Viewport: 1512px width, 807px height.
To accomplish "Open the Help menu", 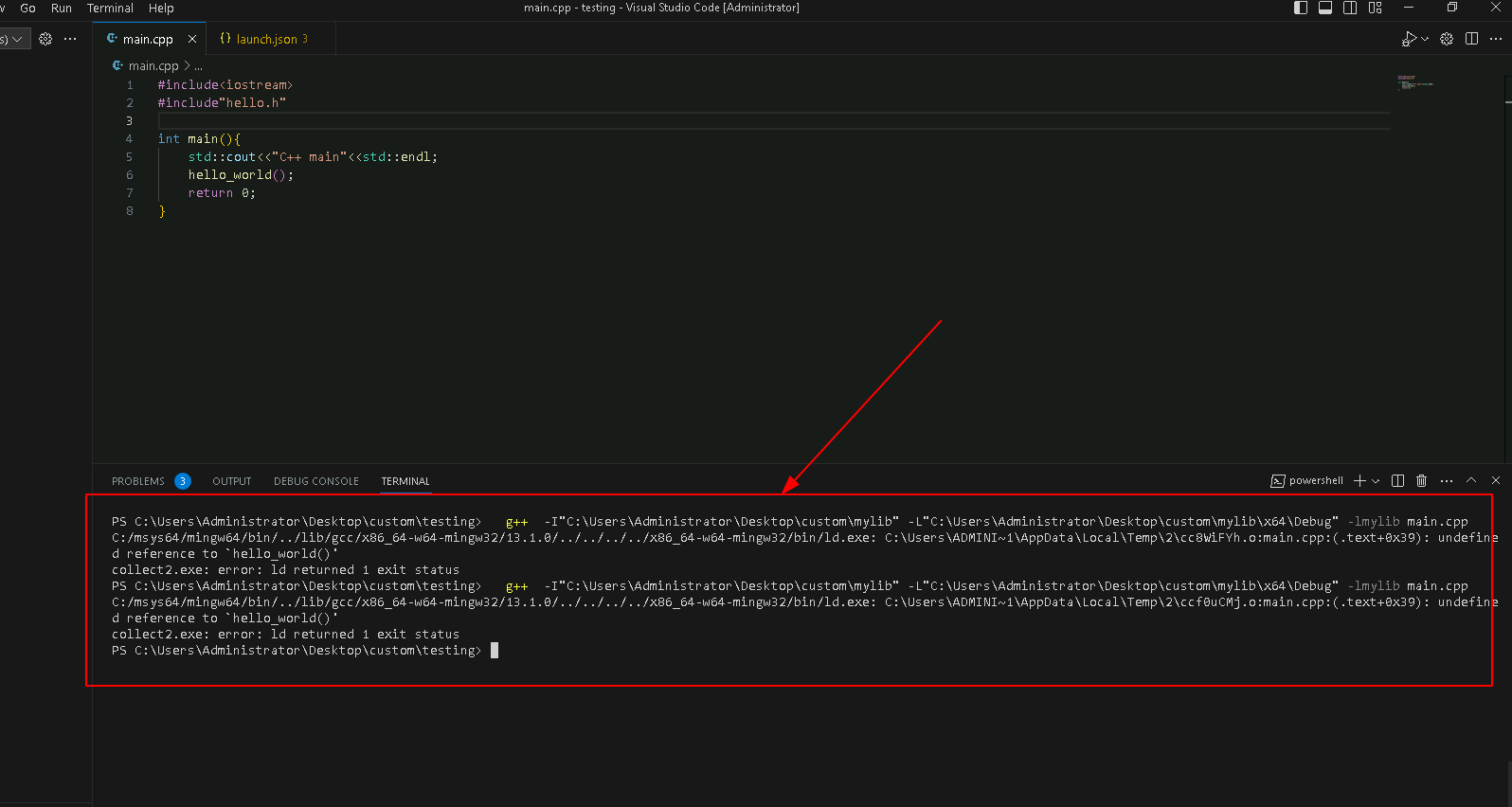I will (161, 8).
